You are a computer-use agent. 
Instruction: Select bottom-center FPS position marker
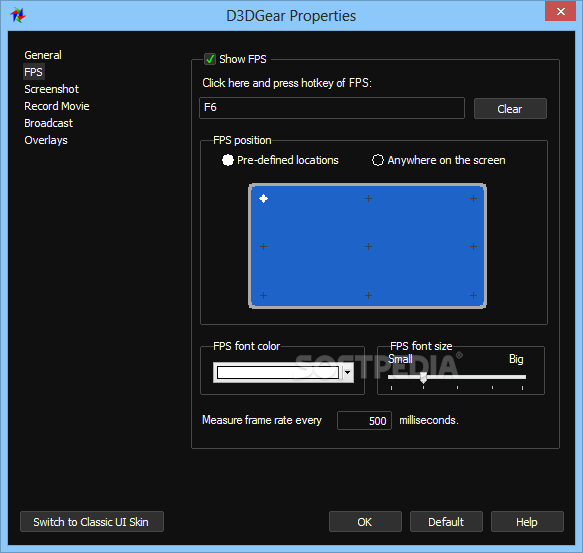[368, 296]
